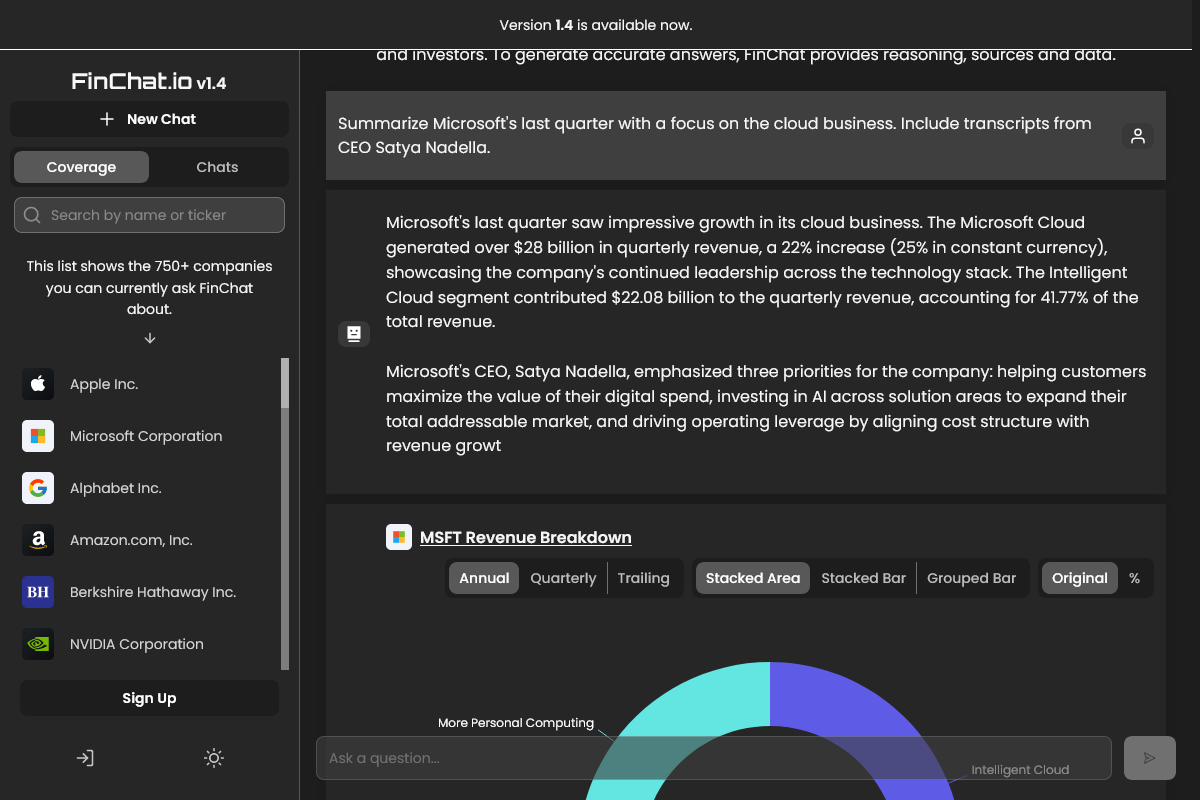Viewport: 1200px width, 800px height.
Task: Click the Microsoft Corporation logo in sidebar
Action: pyautogui.click(x=38, y=436)
